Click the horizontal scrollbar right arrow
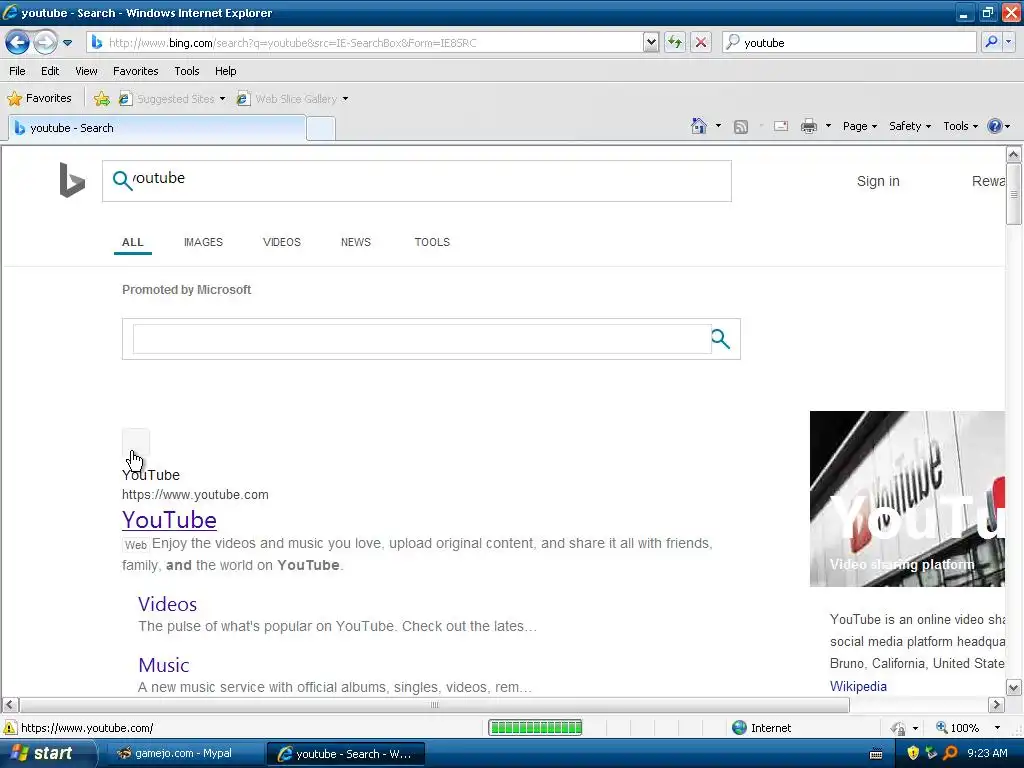The height and width of the screenshot is (768, 1024). 996,705
